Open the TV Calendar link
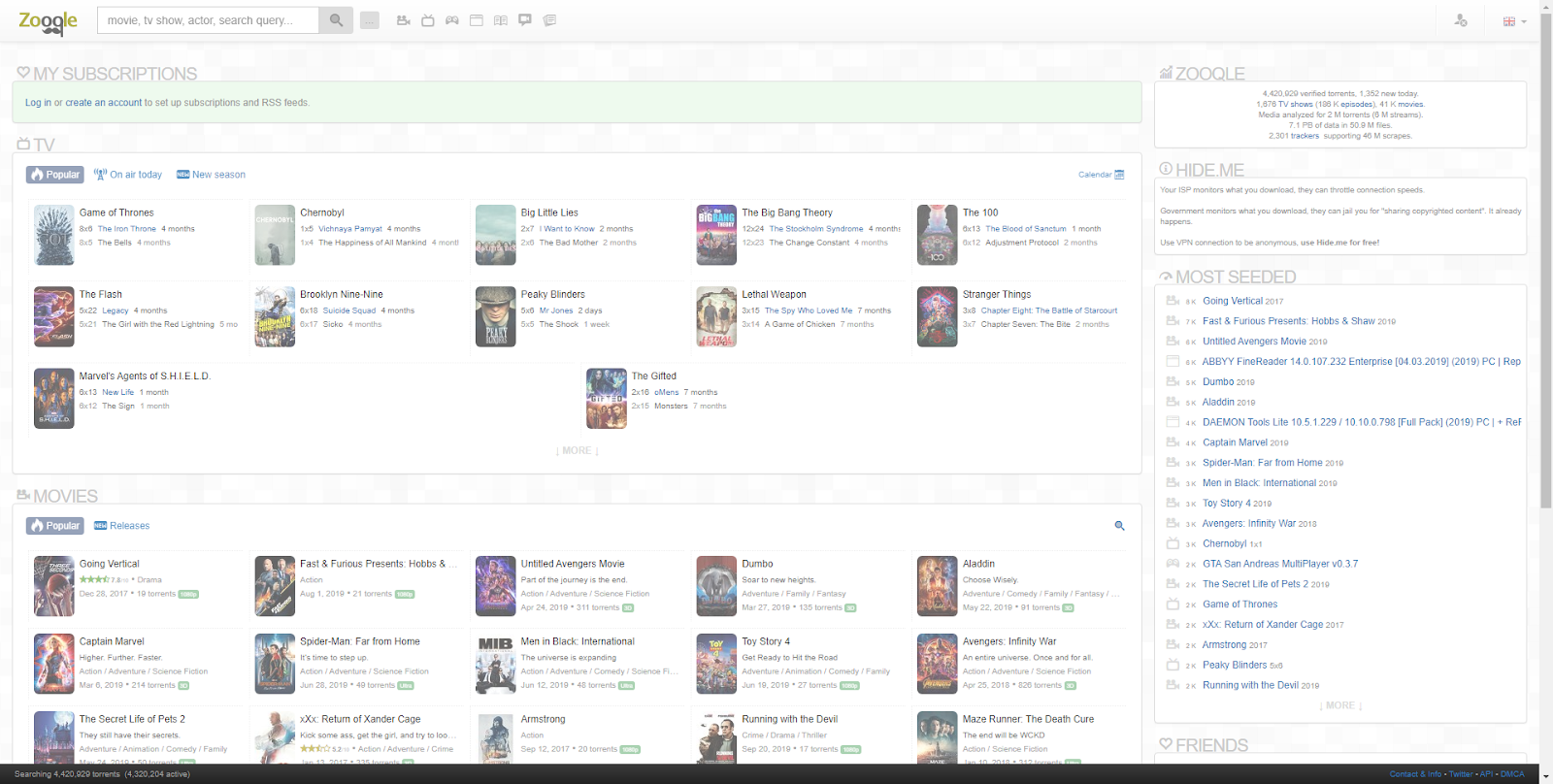Screen dimensions: 1553x784 1101,175
